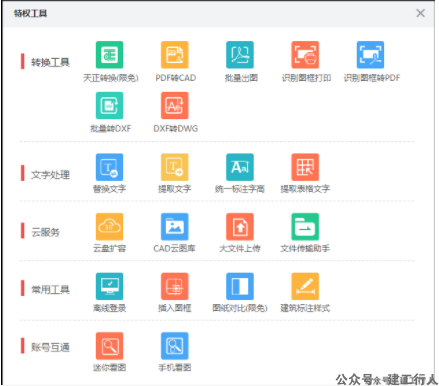The image size is (439, 386).
Task: Select the 批量出图 tool icon
Action: click(x=240, y=55)
